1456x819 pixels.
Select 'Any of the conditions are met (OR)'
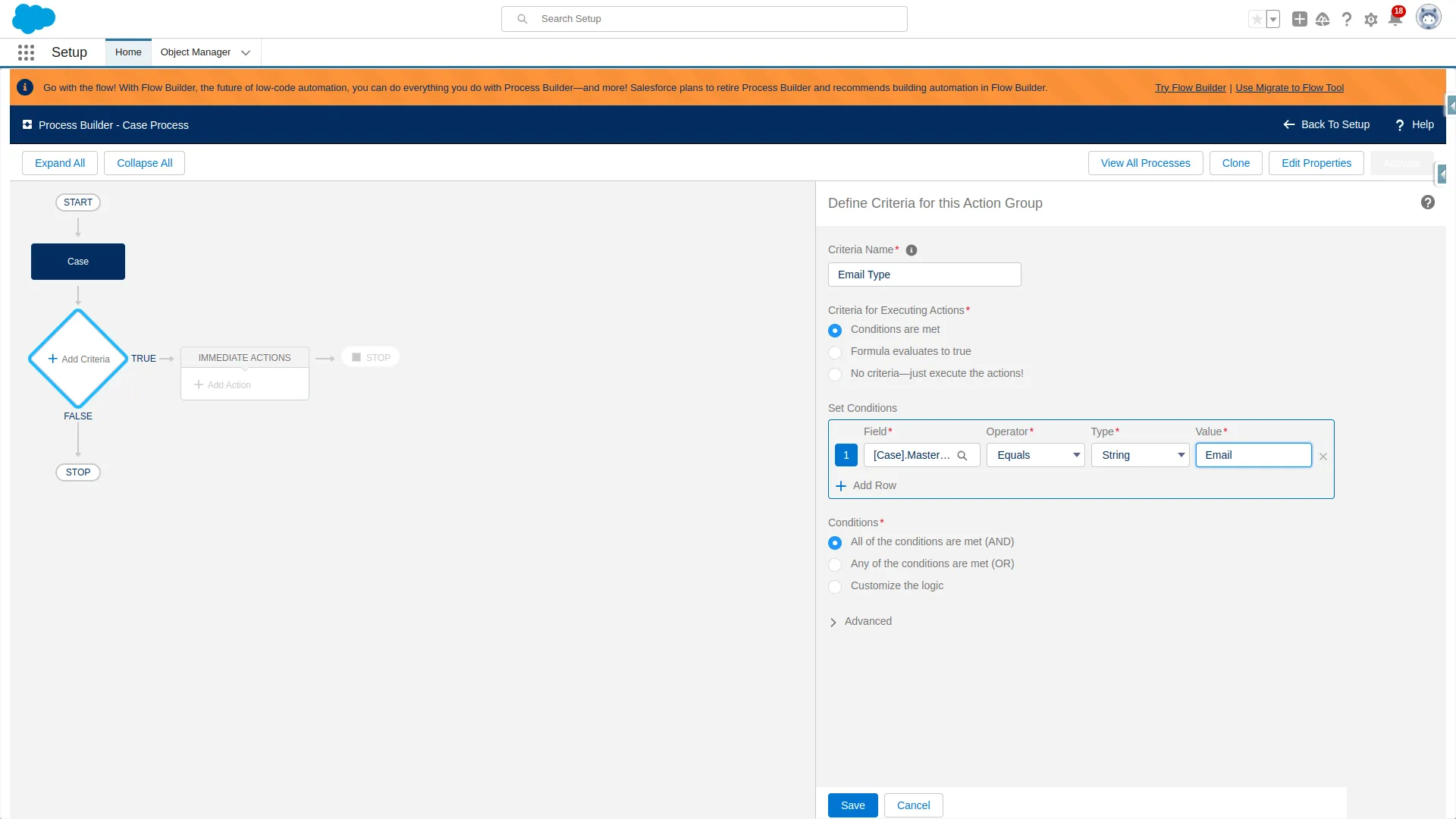(834, 564)
